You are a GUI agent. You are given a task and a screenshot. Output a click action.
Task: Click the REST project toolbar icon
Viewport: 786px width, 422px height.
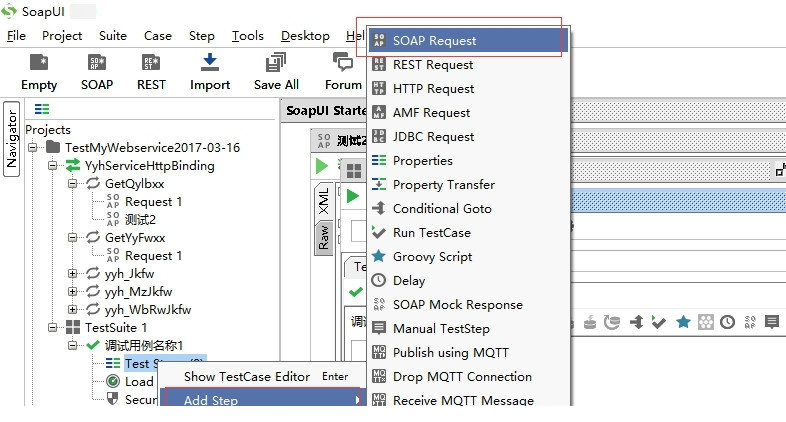point(151,72)
